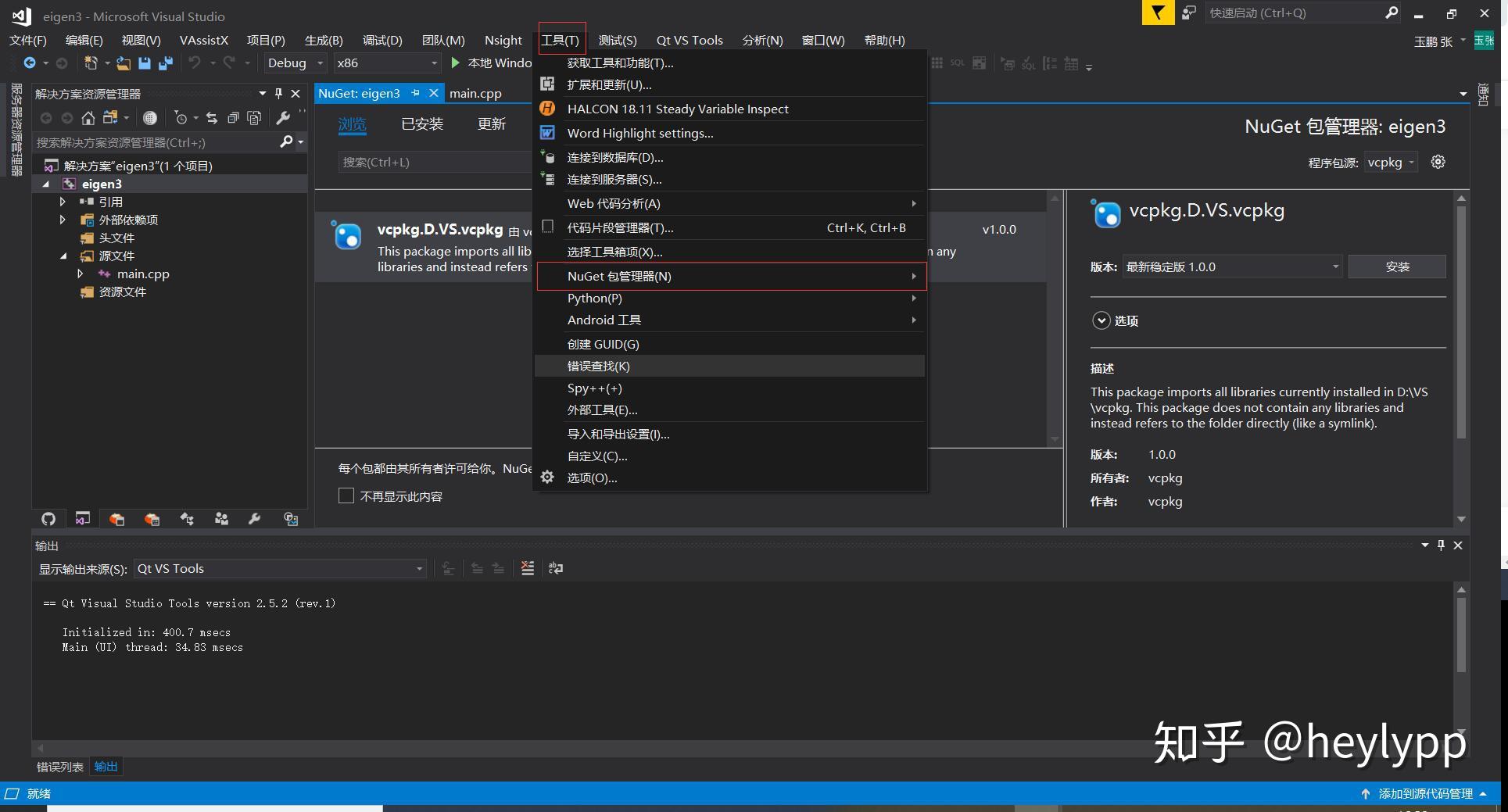Pin the NuGet: eigen3 document tab

(x=416, y=93)
